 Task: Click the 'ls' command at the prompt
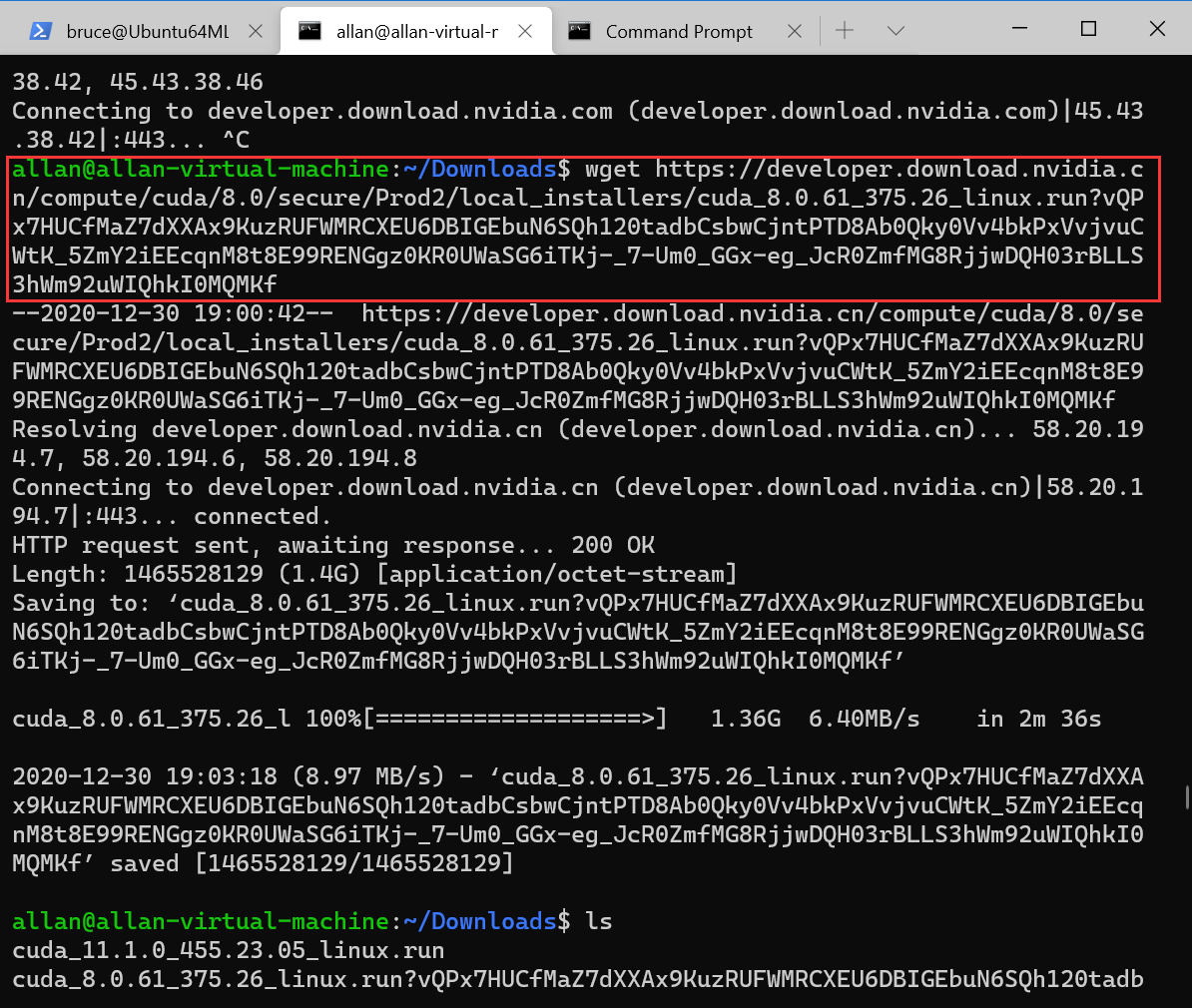coord(598,921)
